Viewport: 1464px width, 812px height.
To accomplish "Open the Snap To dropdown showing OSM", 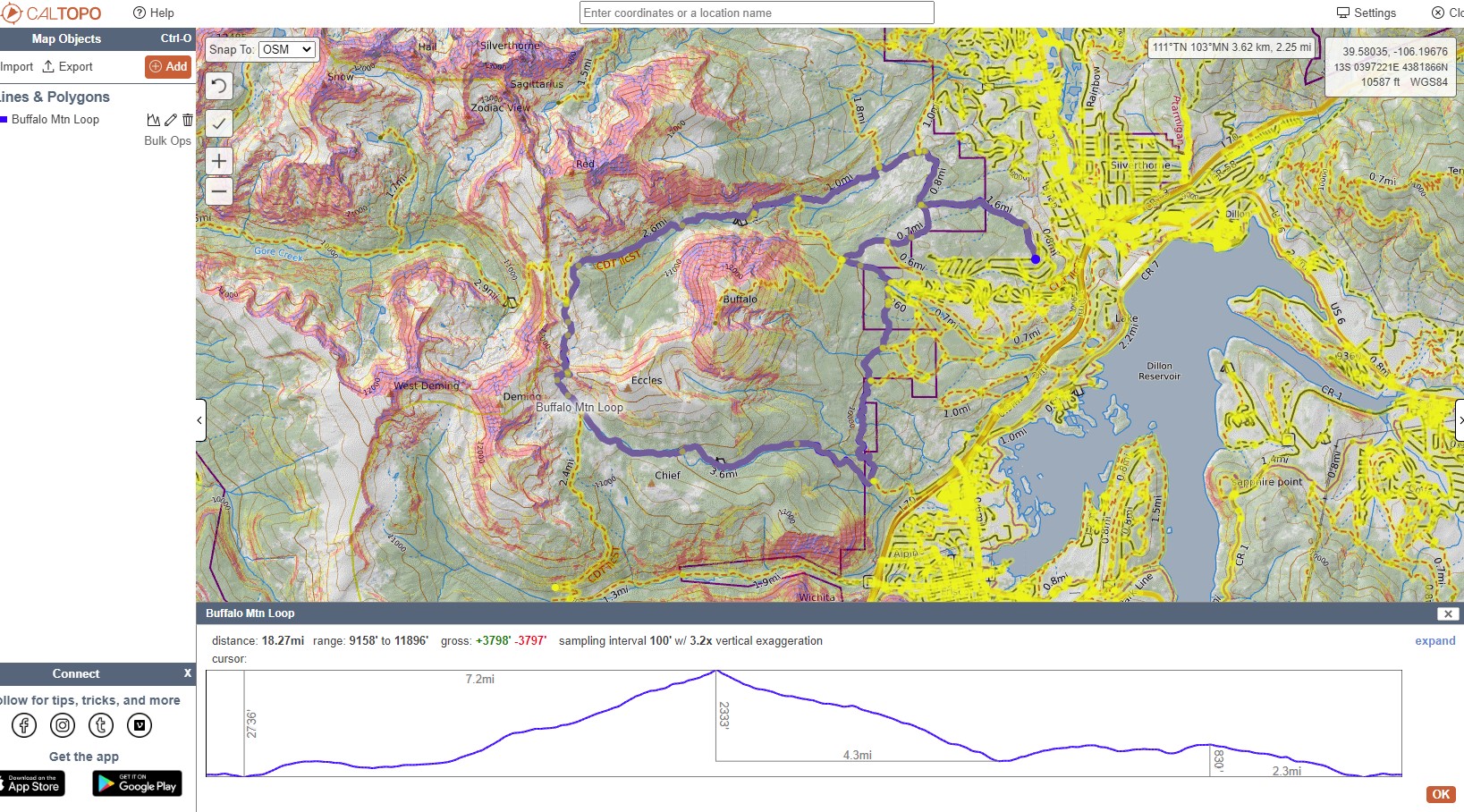I will (x=287, y=49).
